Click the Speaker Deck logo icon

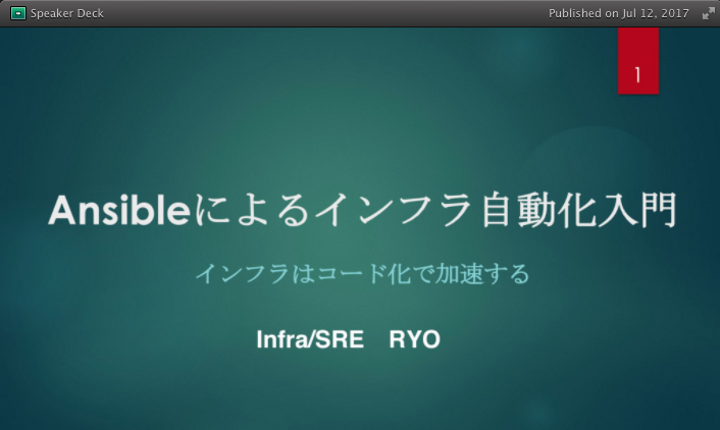pyautogui.click(x=18, y=13)
